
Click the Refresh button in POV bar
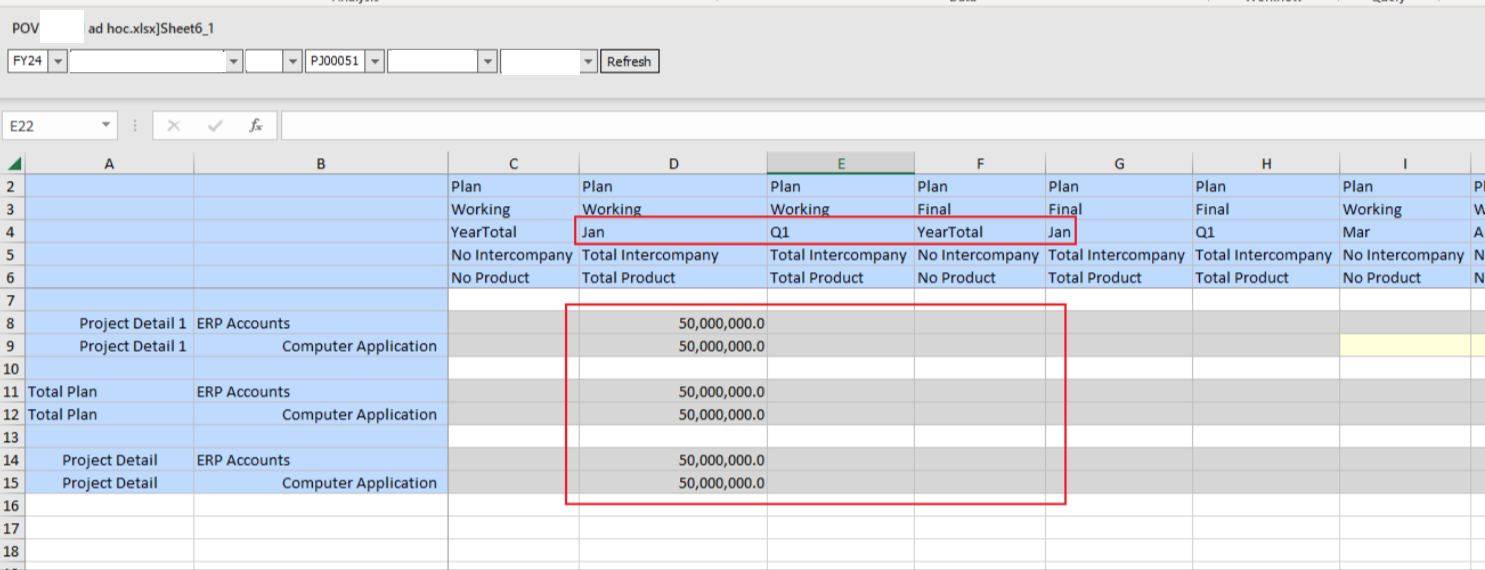pos(629,62)
